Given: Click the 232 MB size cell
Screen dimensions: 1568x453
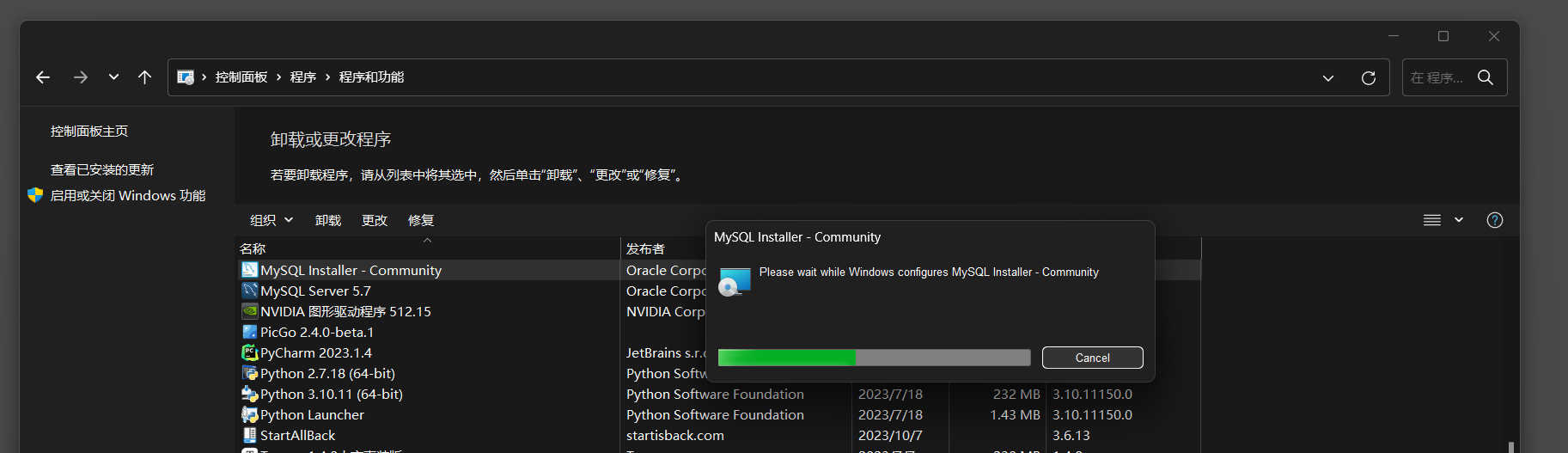Looking at the screenshot, I should click(1016, 395).
